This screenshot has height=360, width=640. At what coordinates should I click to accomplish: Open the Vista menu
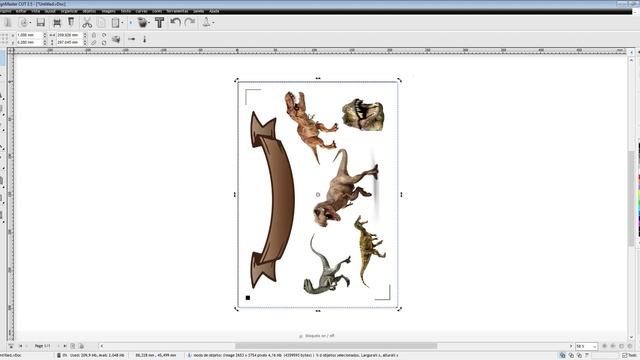pyautogui.click(x=36, y=11)
